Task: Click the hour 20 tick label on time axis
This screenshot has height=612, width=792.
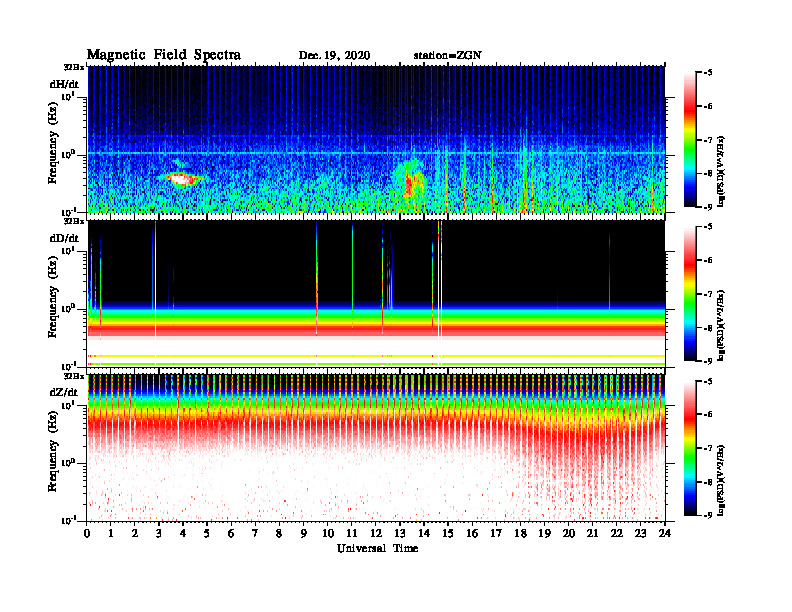Action: coord(569,534)
